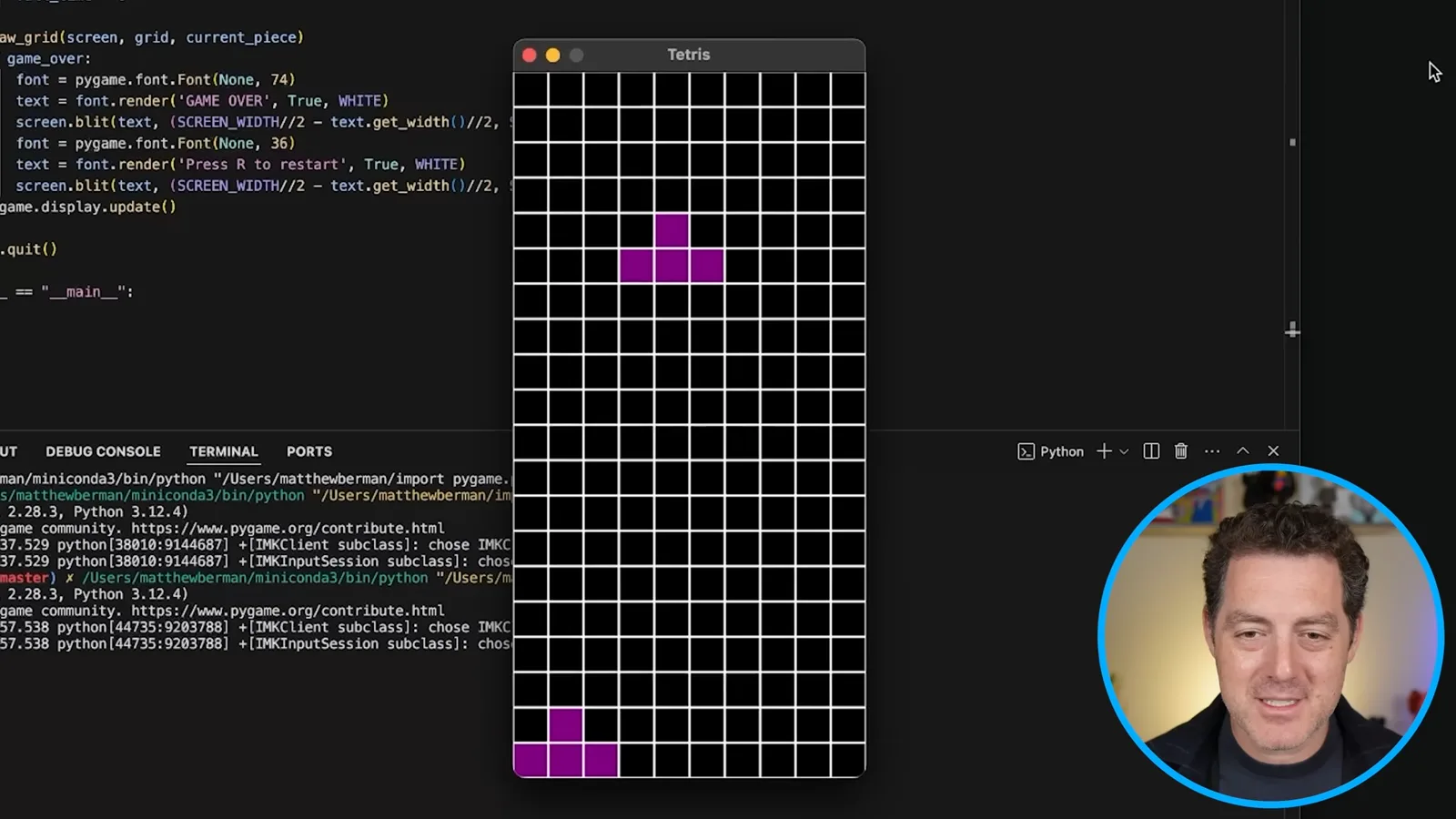Click the editor scrollbar marker near the top
Screen dimensions: 1456x819
point(1292,142)
